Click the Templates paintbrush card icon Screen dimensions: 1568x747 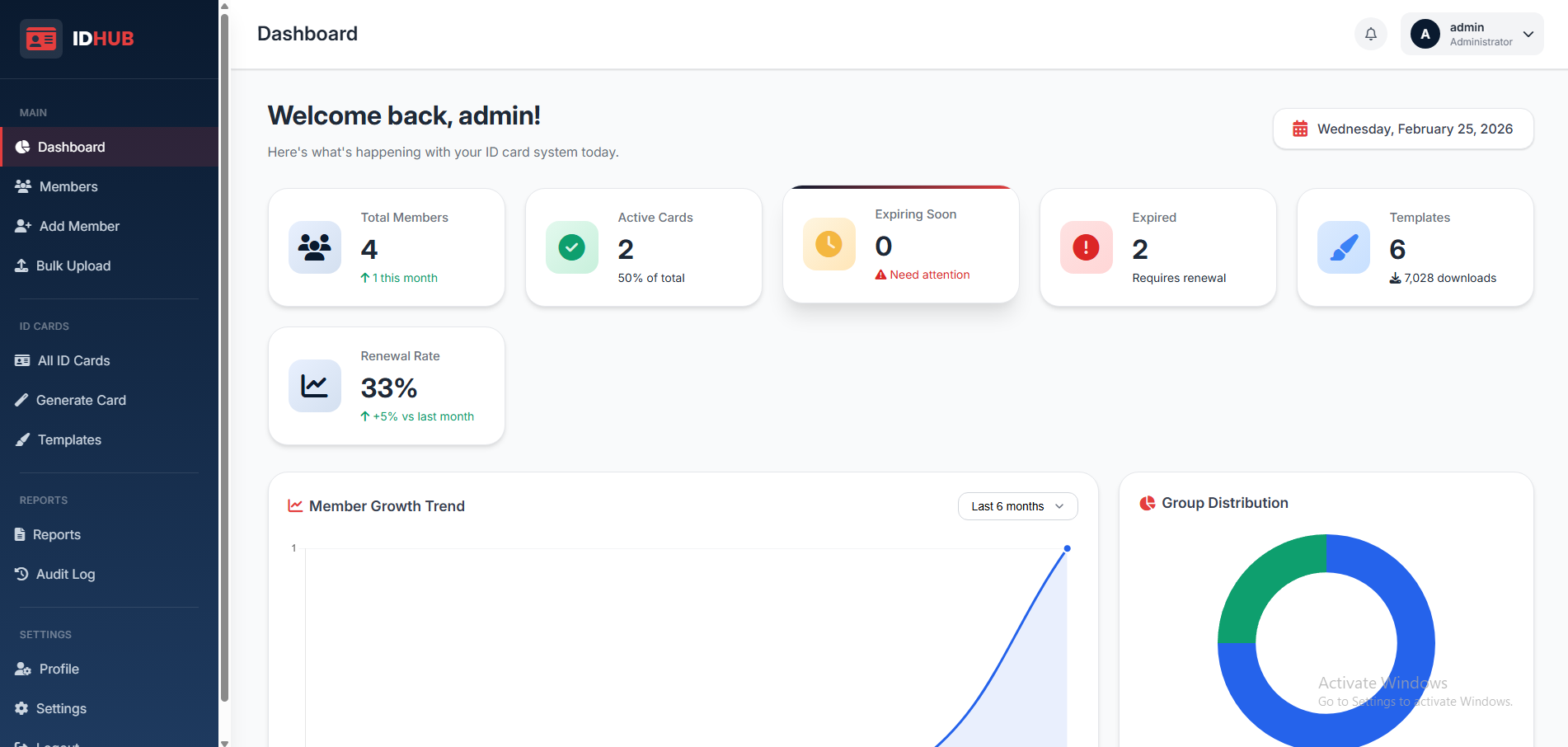point(1343,247)
